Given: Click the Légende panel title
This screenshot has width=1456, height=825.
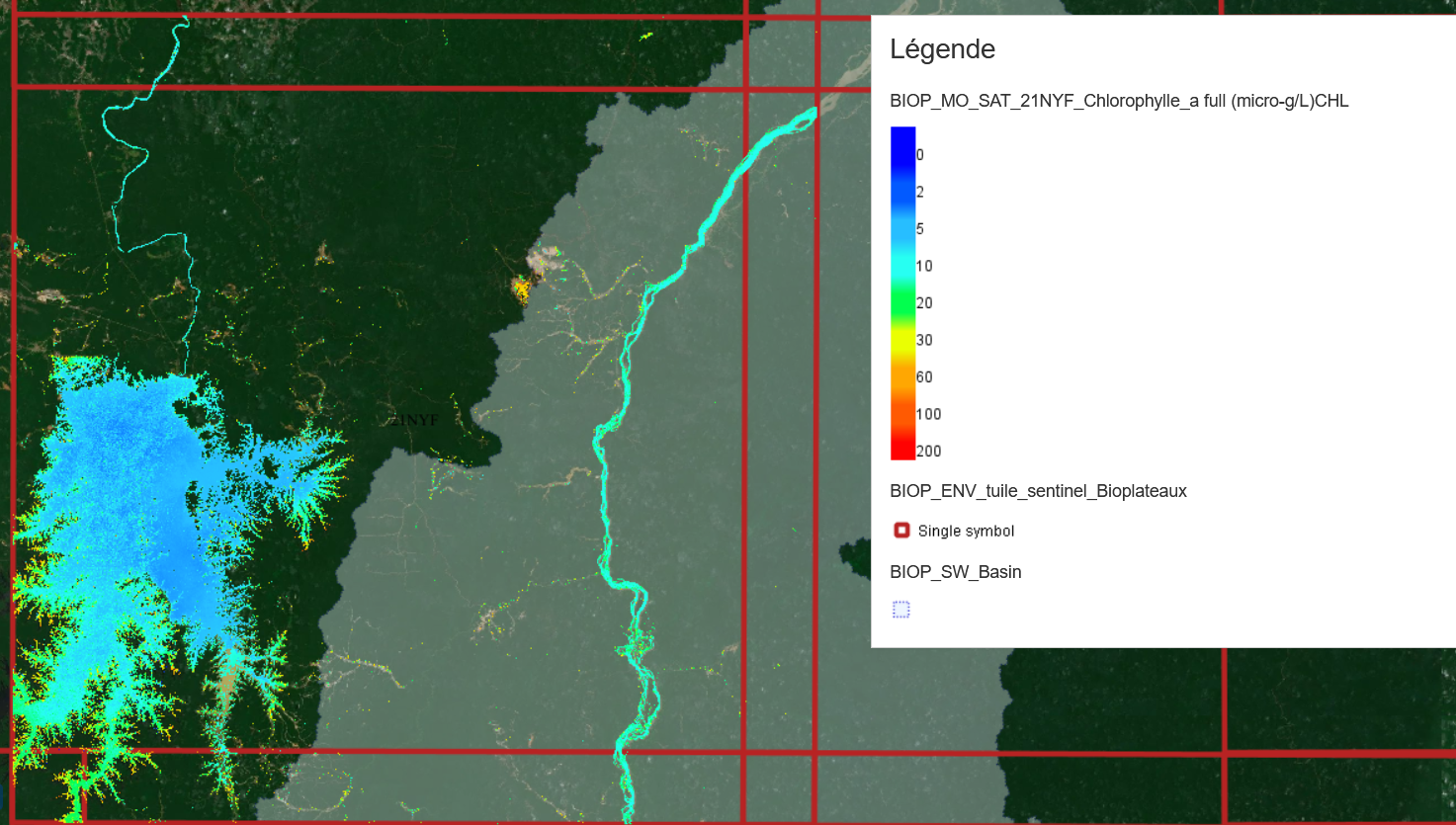Looking at the screenshot, I should click(942, 49).
